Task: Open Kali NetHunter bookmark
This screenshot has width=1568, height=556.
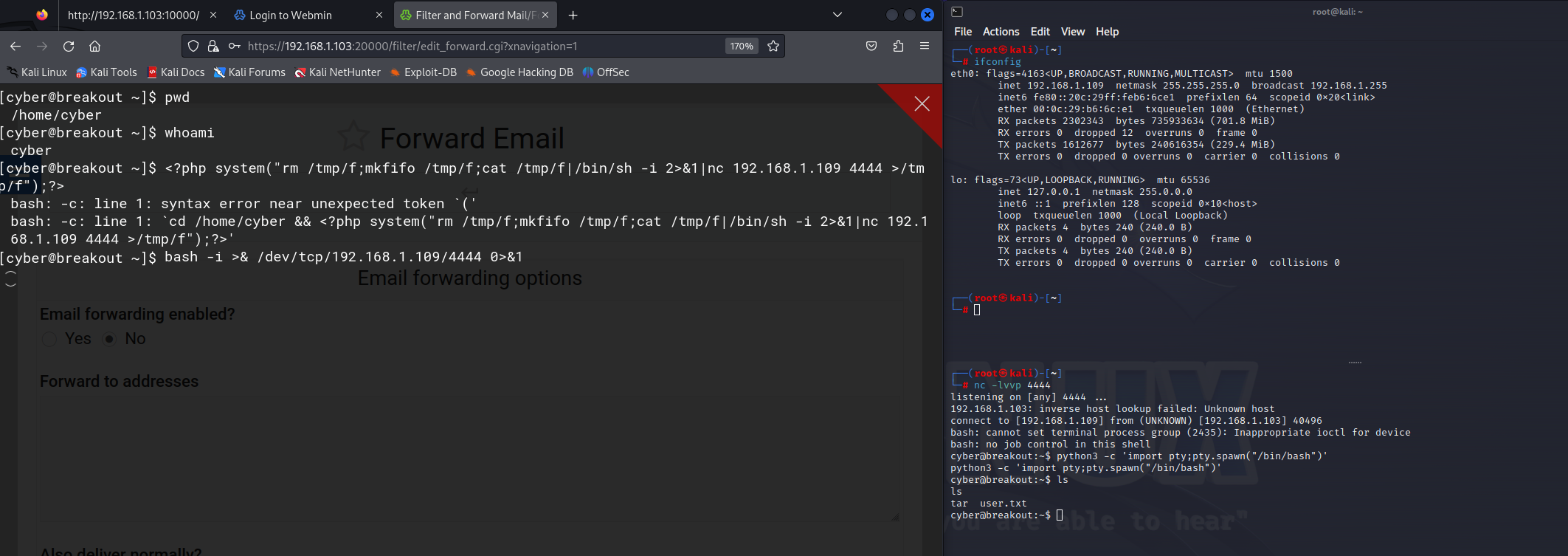Action: 337,72
